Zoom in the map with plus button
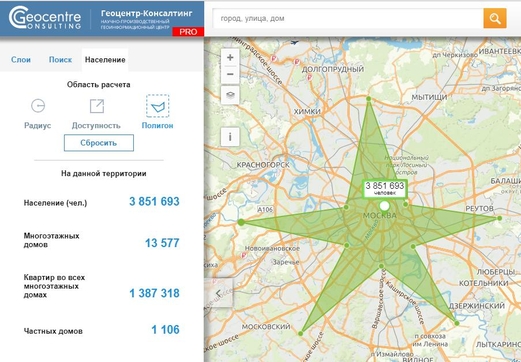Viewport: 521px width, 362px height. click(x=230, y=58)
